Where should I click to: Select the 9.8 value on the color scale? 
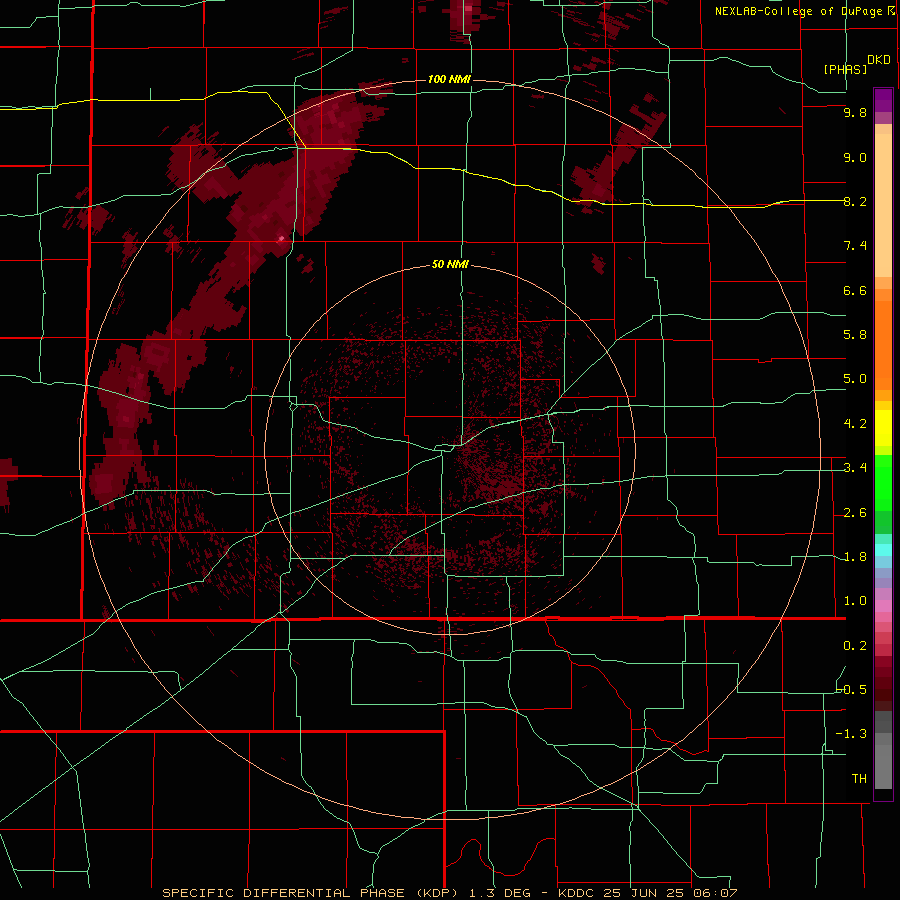click(855, 113)
